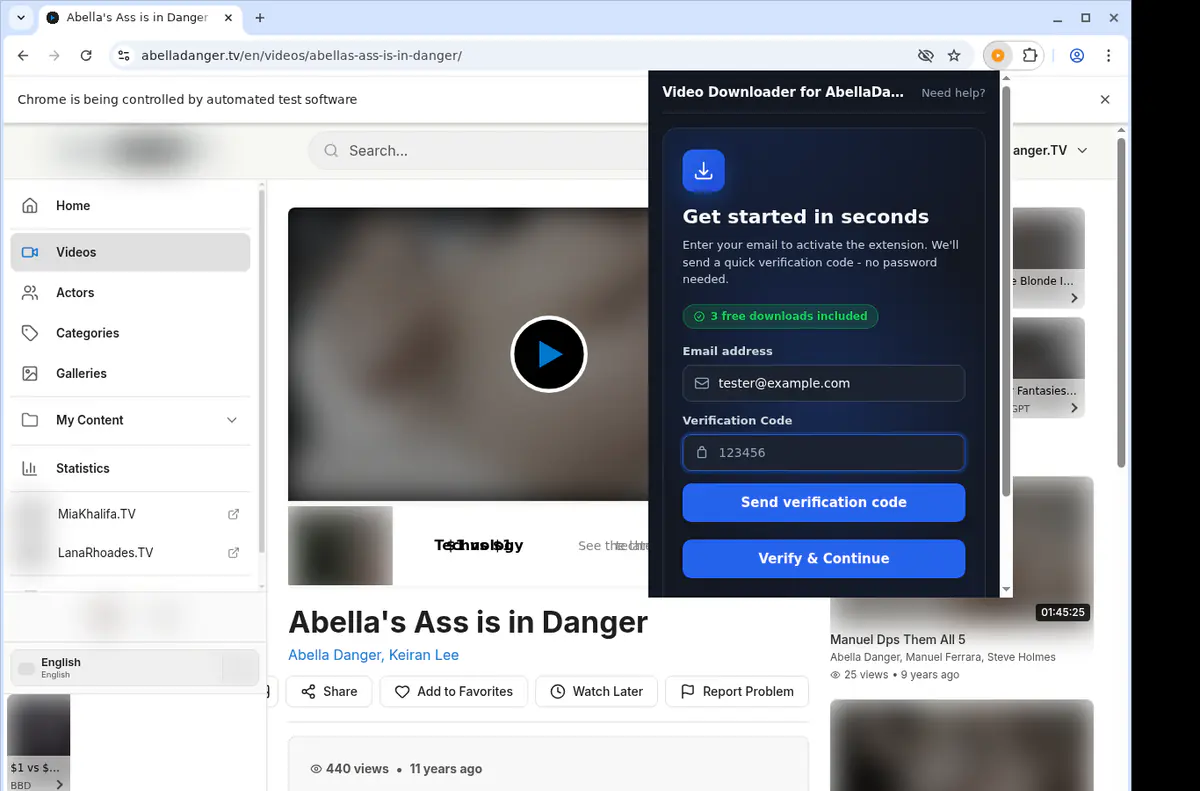Bookmark this page with star icon
Viewport: 1200px width, 791px height.
pos(954,56)
